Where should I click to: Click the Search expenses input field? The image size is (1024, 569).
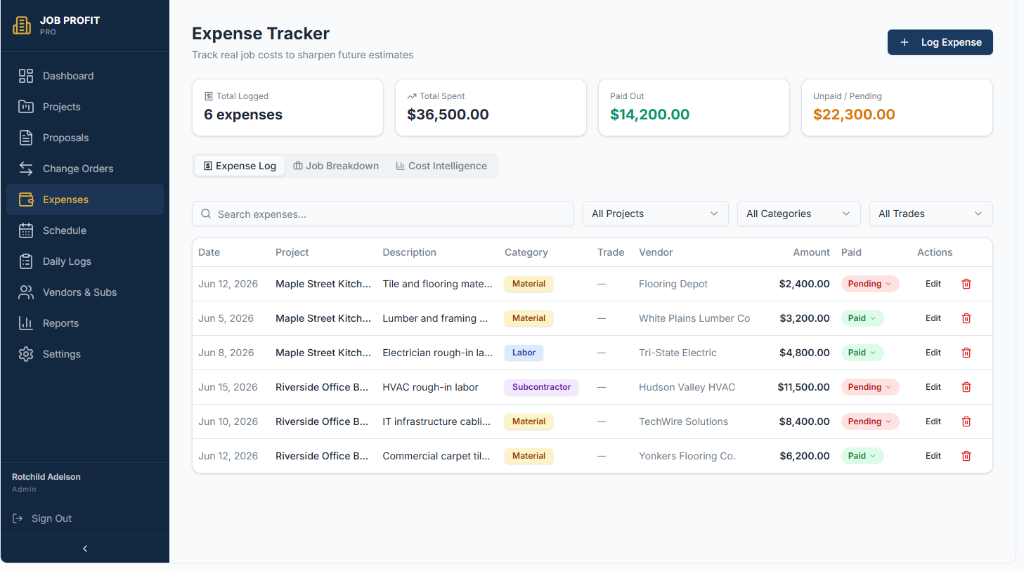pos(383,214)
